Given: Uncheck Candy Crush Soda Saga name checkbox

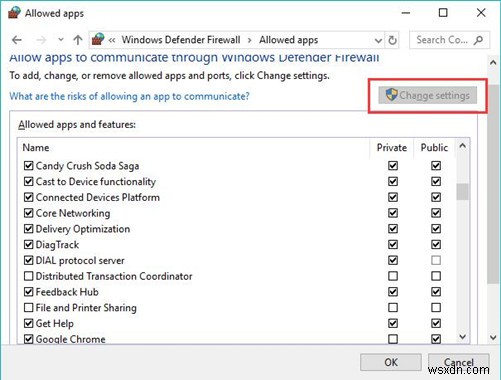Looking at the screenshot, I should (29, 166).
